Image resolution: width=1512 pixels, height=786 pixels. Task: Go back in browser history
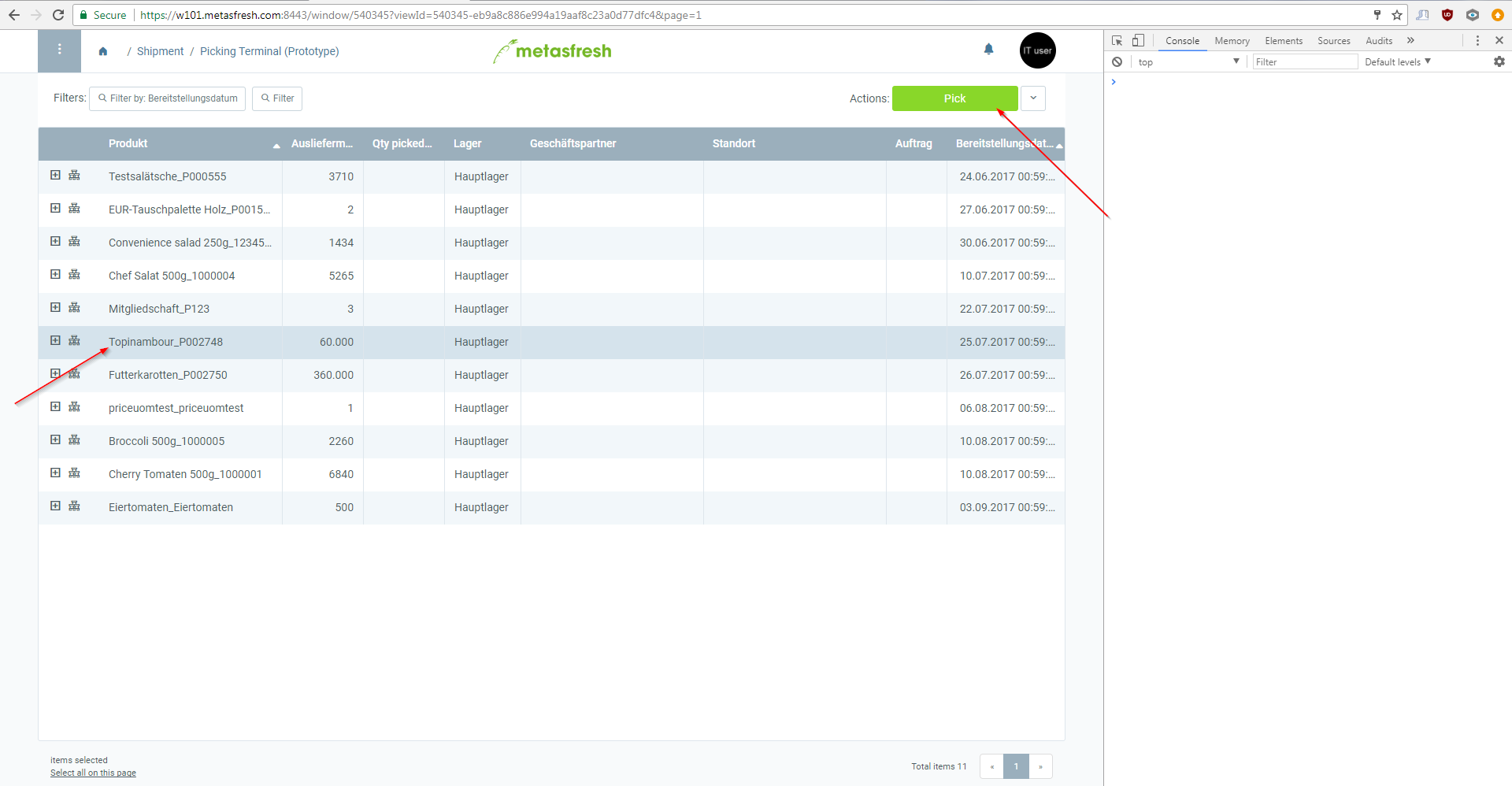[x=14, y=15]
